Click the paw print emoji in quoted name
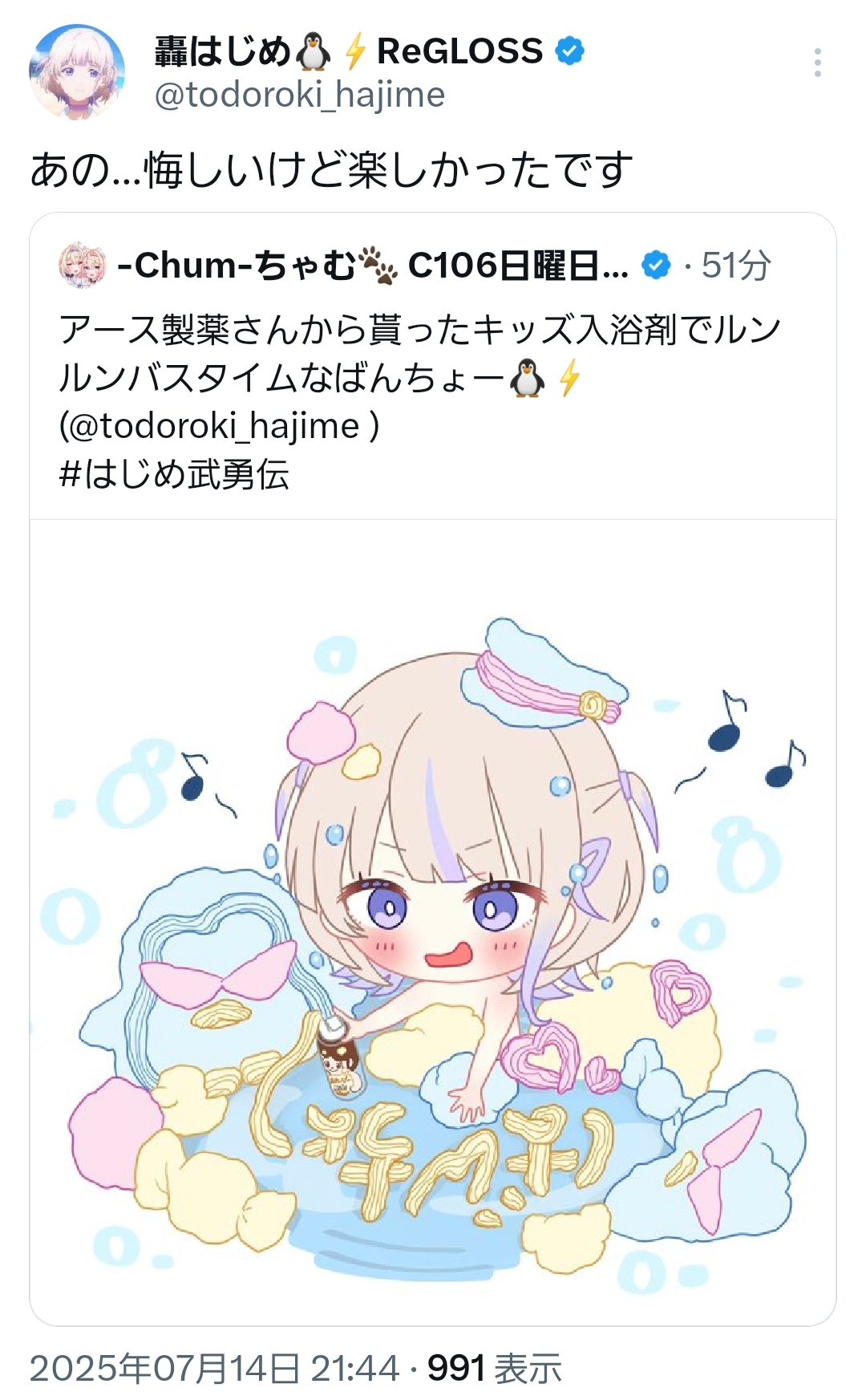Screen dimensions: 866x1400 pyautogui.click(x=378, y=266)
